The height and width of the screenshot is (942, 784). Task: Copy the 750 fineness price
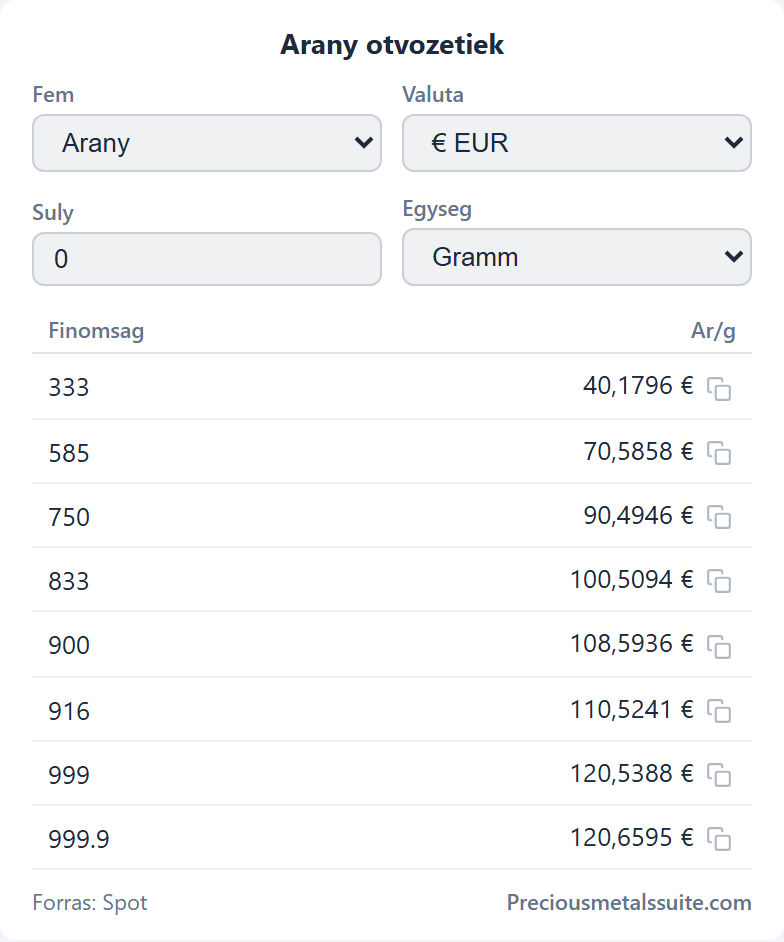719,517
